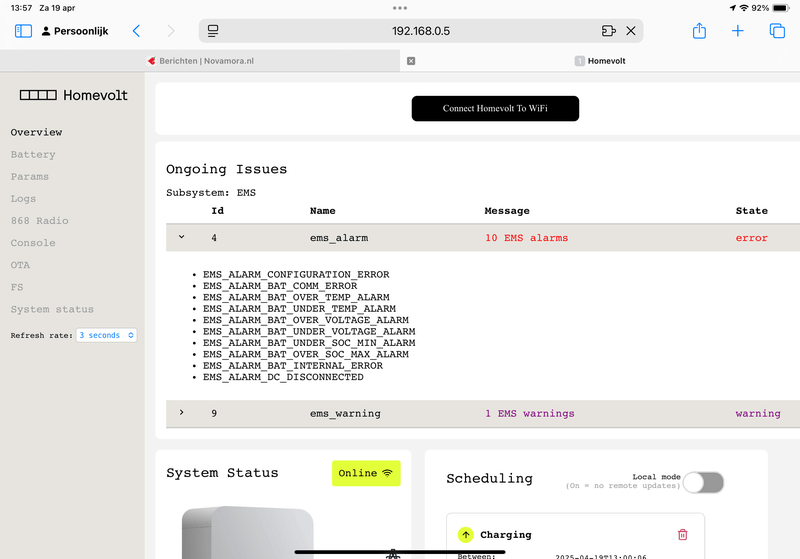Click the State column header
This screenshot has width=800, height=559.
coord(752,211)
